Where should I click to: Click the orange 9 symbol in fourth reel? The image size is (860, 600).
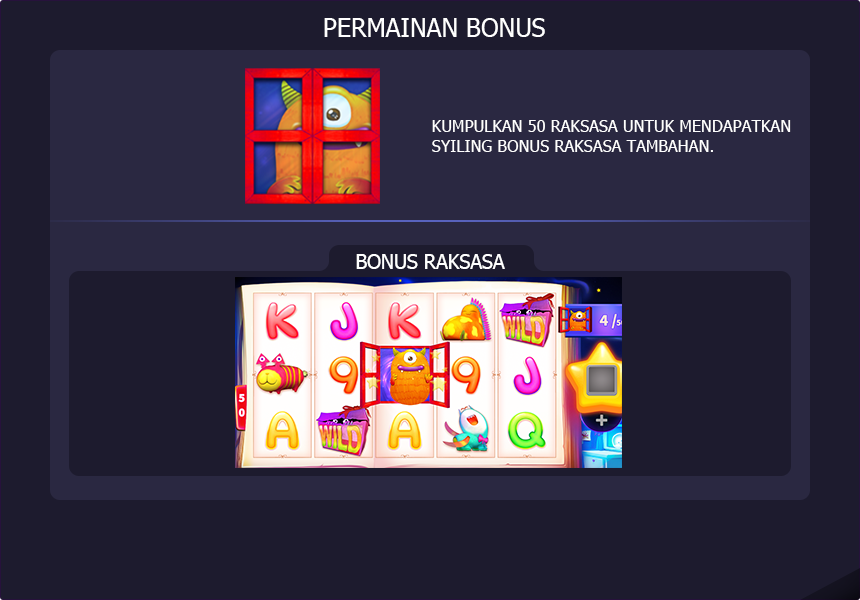pyautogui.click(x=468, y=375)
